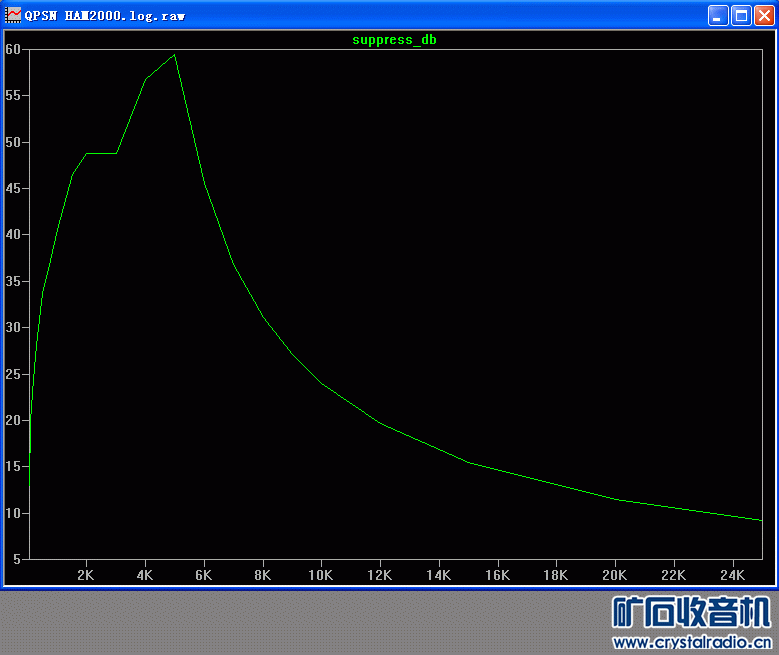Click the 10K label on horizontal axis
The image size is (779, 655).
320,575
